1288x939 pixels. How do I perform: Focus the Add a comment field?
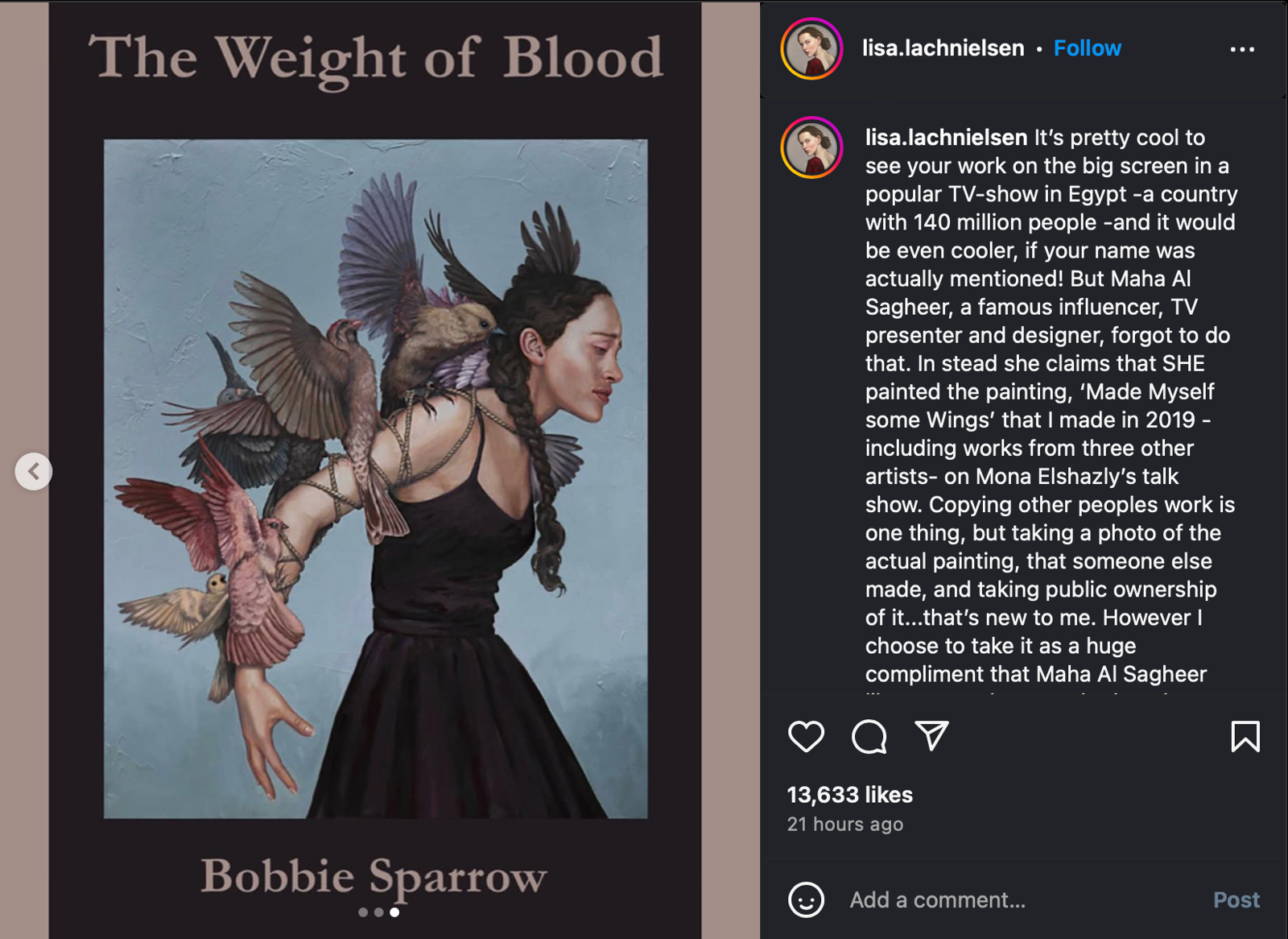click(x=1022, y=900)
